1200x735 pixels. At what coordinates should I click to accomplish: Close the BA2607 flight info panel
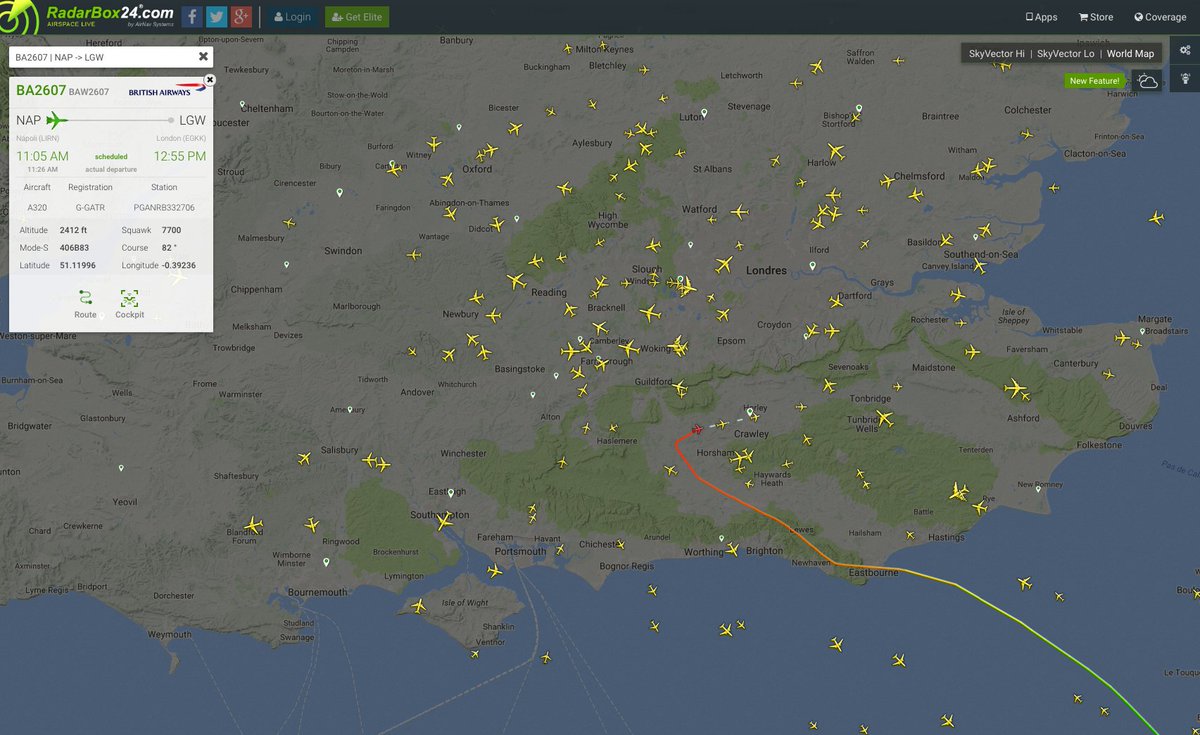(209, 79)
